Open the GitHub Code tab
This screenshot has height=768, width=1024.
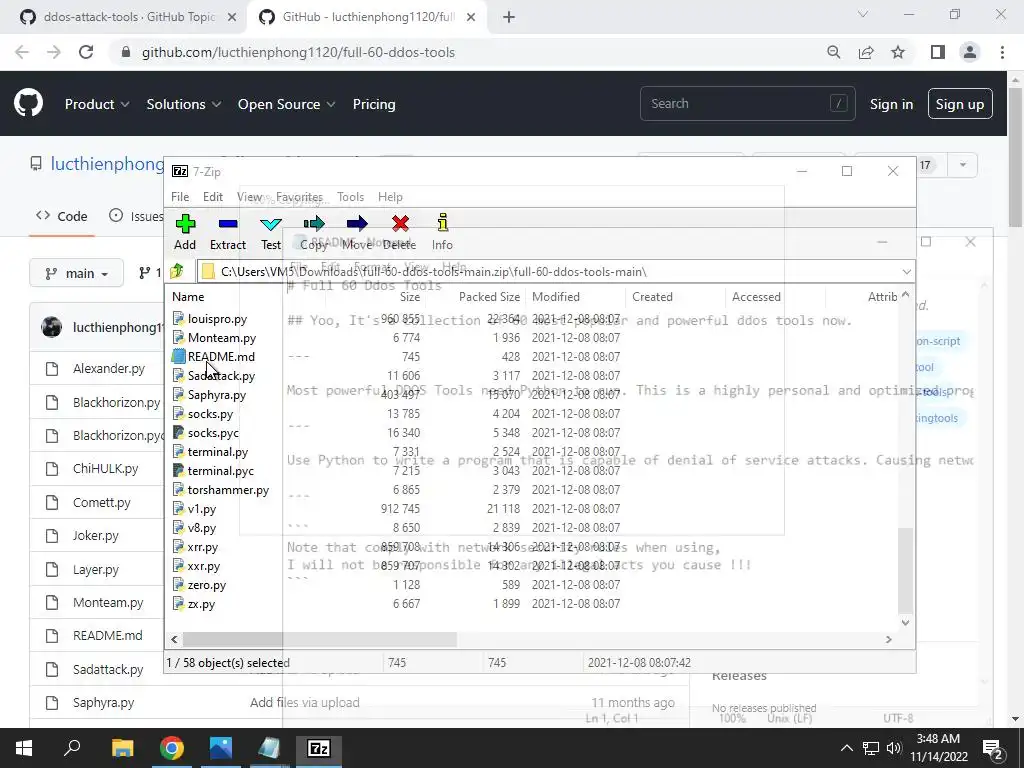(x=62, y=216)
